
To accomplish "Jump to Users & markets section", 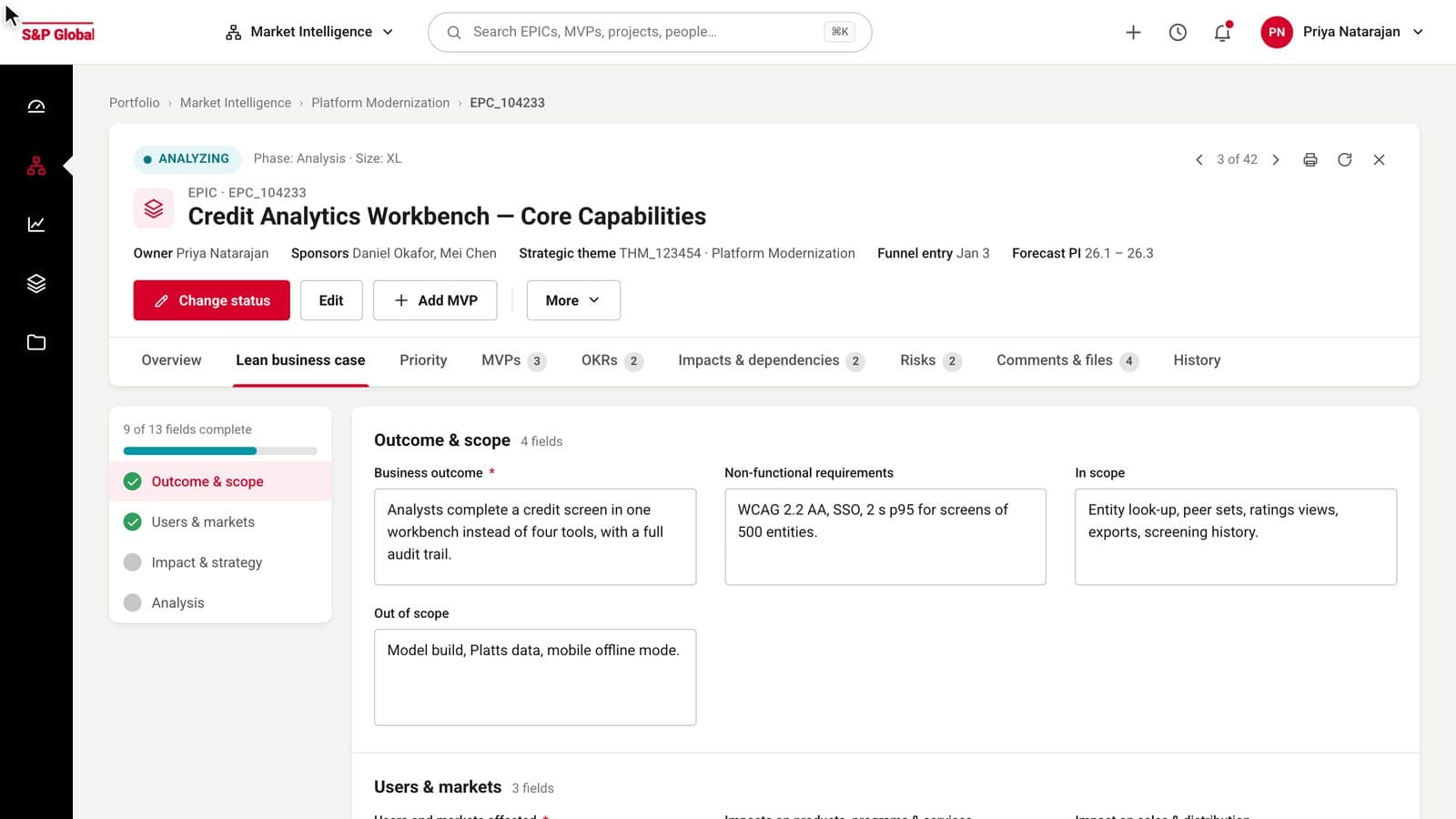I will point(220,522).
